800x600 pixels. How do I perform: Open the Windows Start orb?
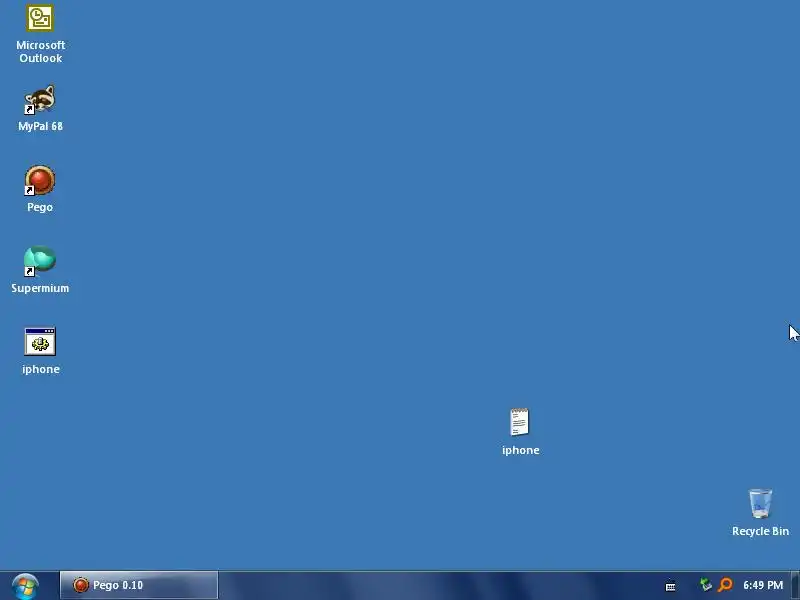click(x=25, y=586)
